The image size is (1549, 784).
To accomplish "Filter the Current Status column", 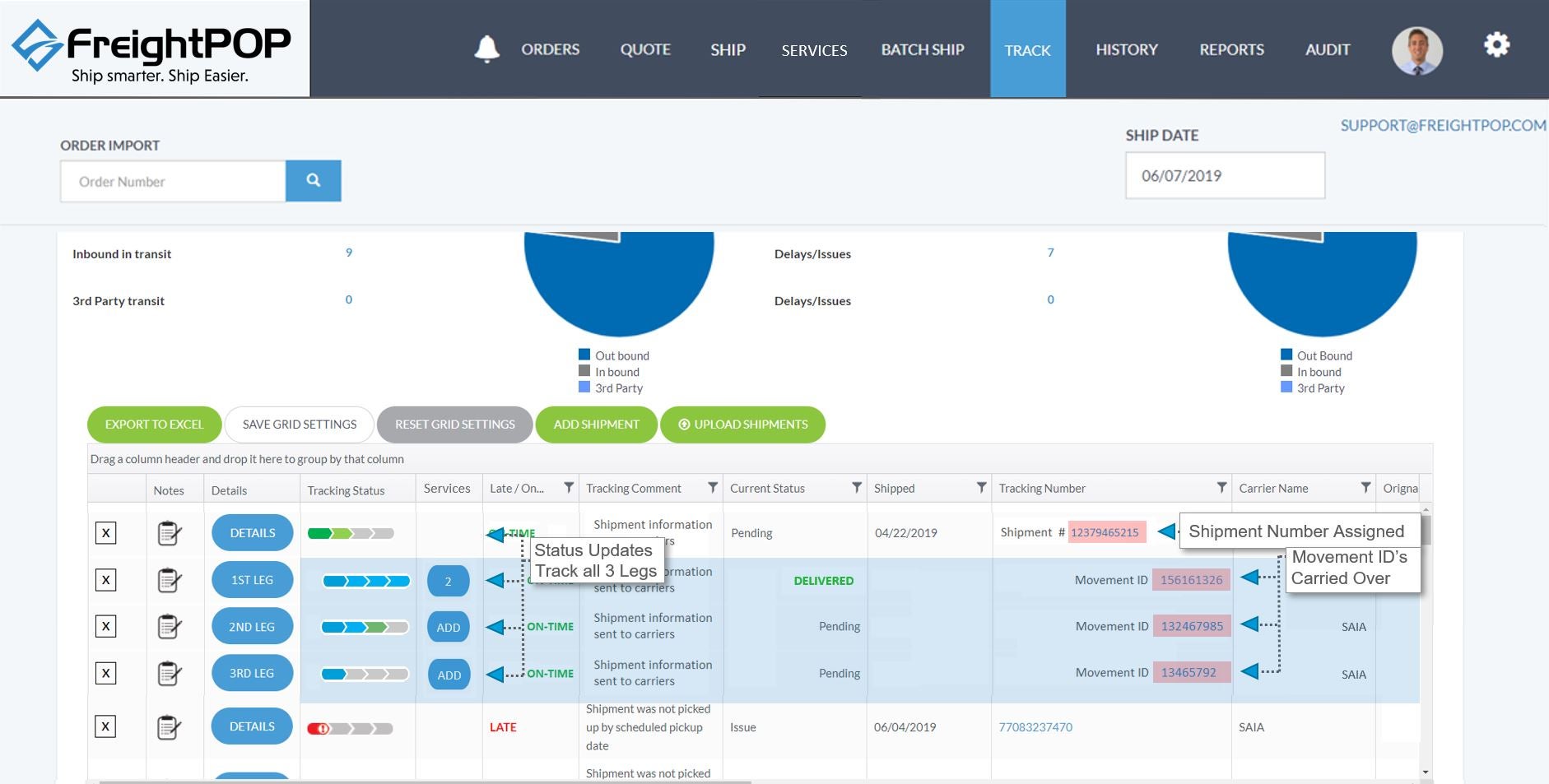I will [x=857, y=488].
